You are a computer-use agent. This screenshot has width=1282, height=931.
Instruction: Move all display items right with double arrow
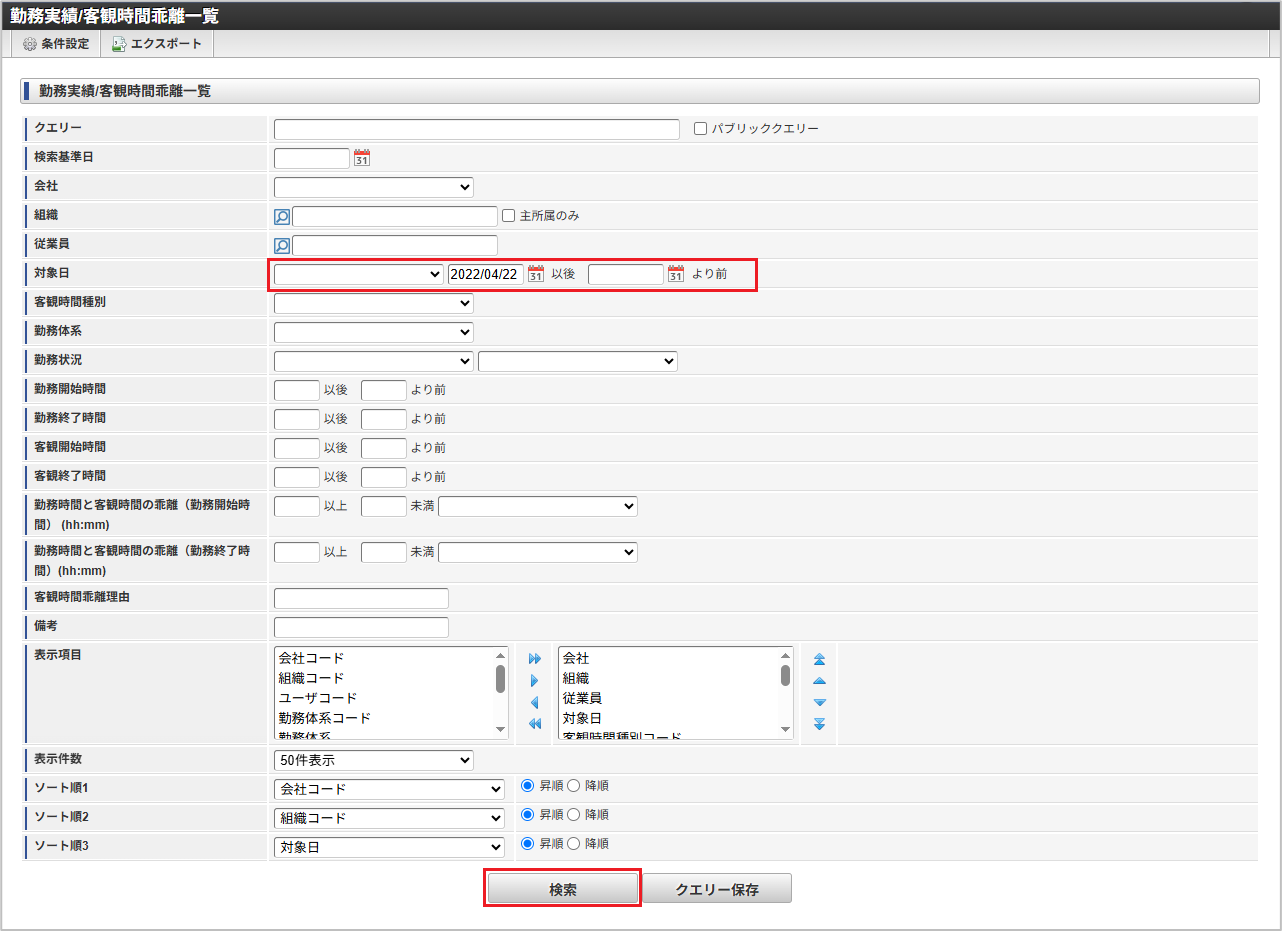click(x=535, y=659)
